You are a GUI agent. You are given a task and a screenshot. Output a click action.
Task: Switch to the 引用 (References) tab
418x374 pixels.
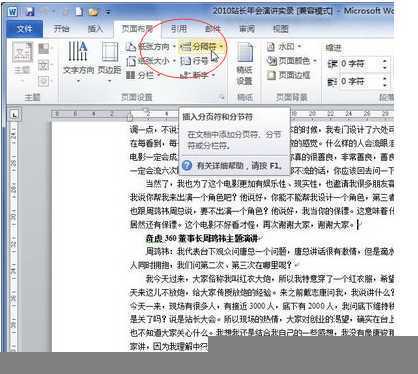tap(179, 29)
